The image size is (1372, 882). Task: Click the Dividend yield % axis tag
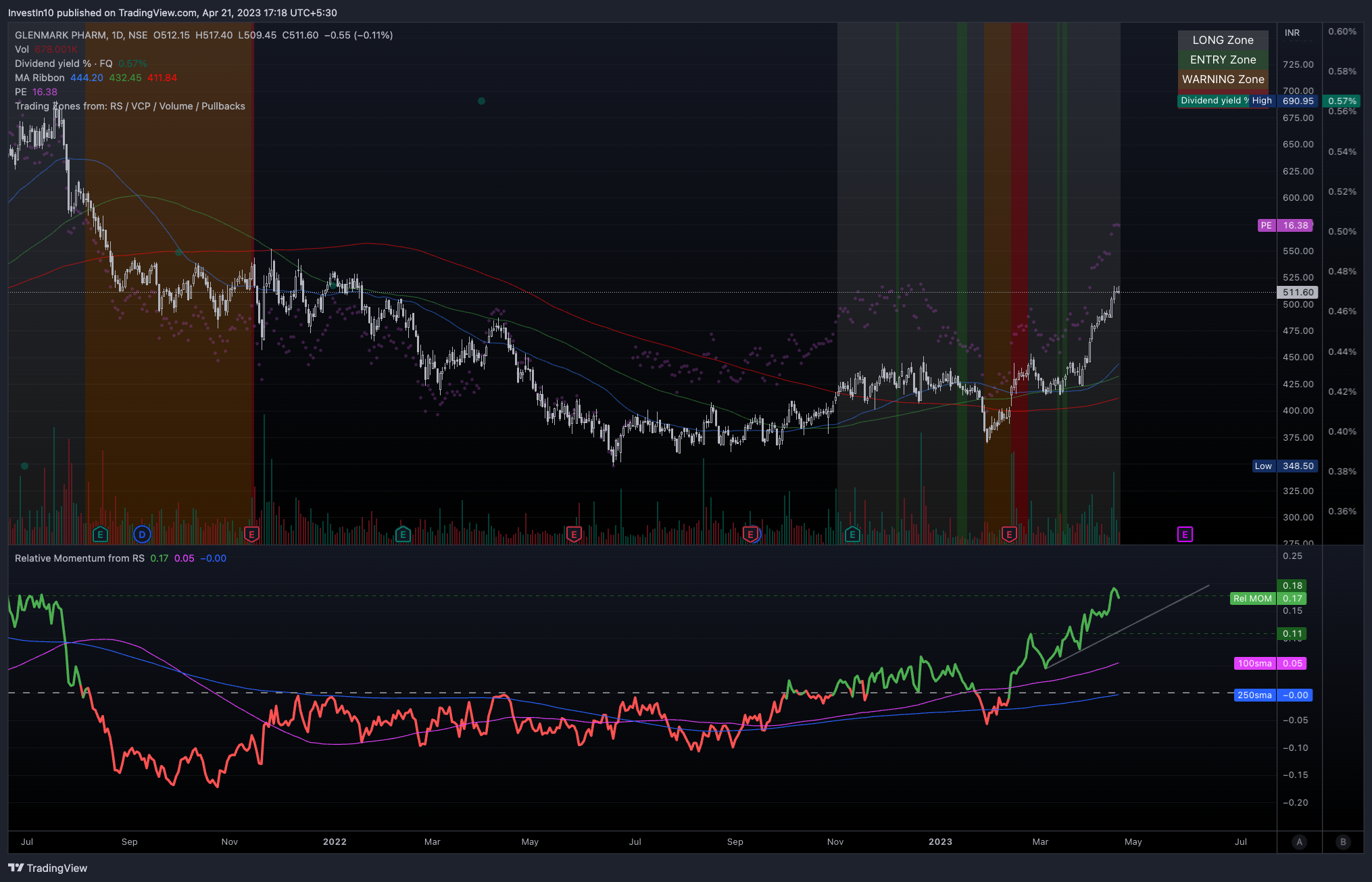click(x=1215, y=101)
